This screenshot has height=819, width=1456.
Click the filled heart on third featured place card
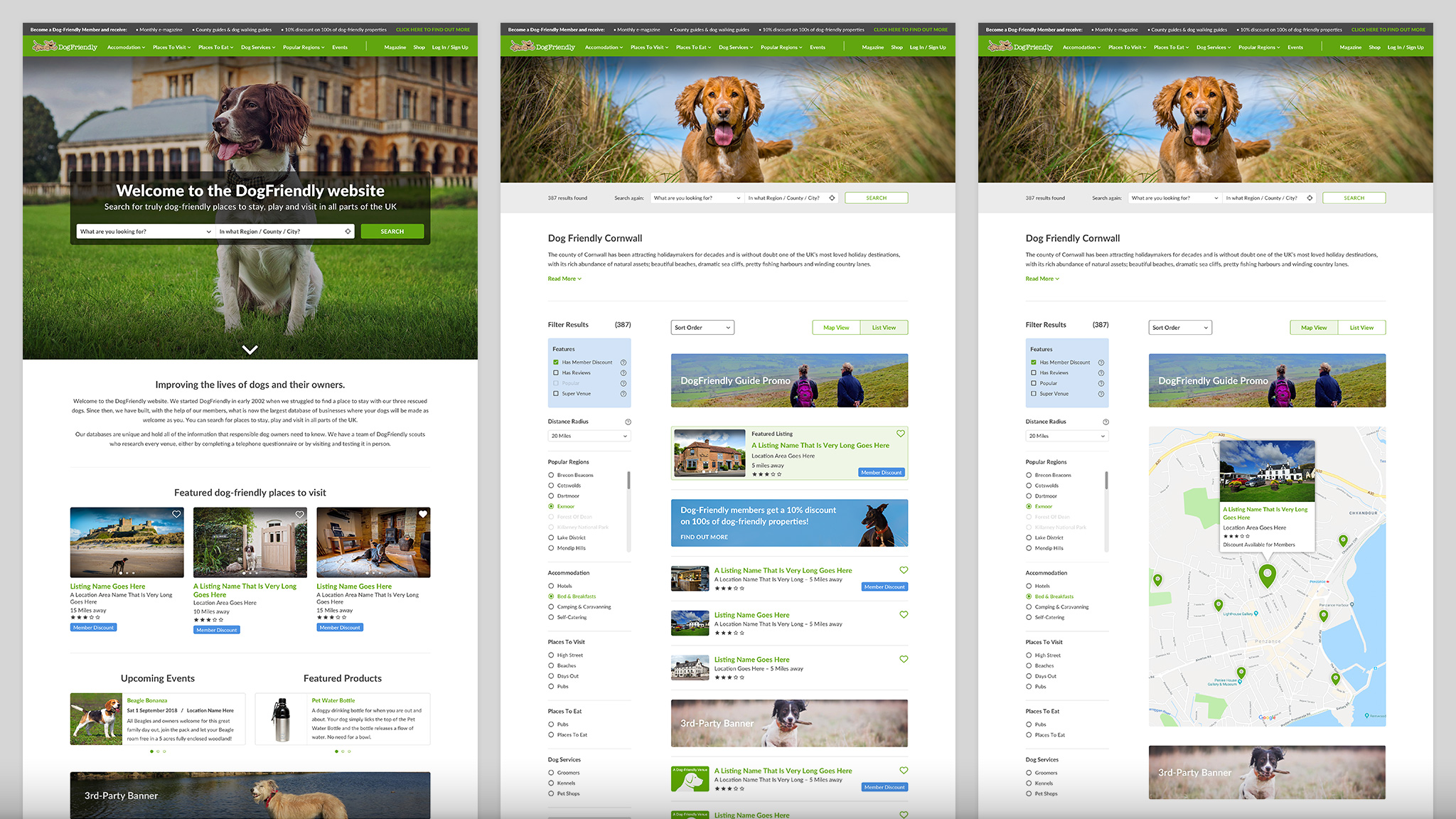pyautogui.click(x=423, y=514)
